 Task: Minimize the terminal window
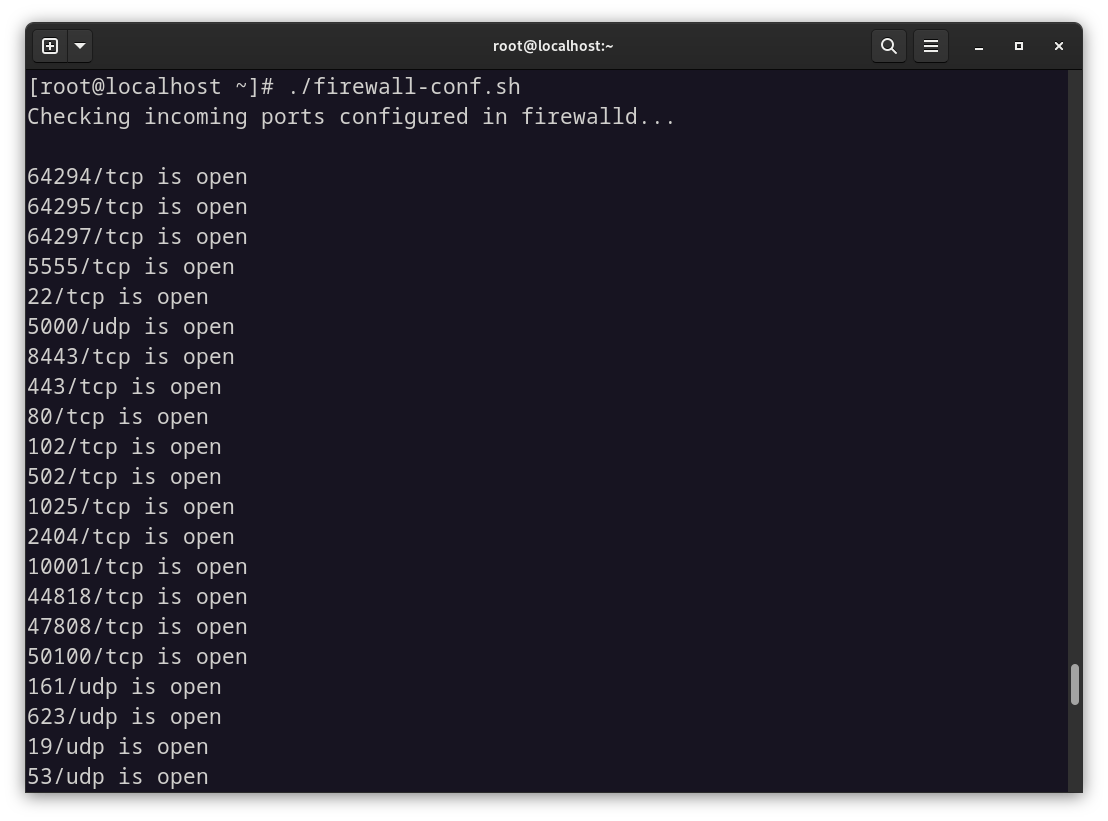click(978, 46)
